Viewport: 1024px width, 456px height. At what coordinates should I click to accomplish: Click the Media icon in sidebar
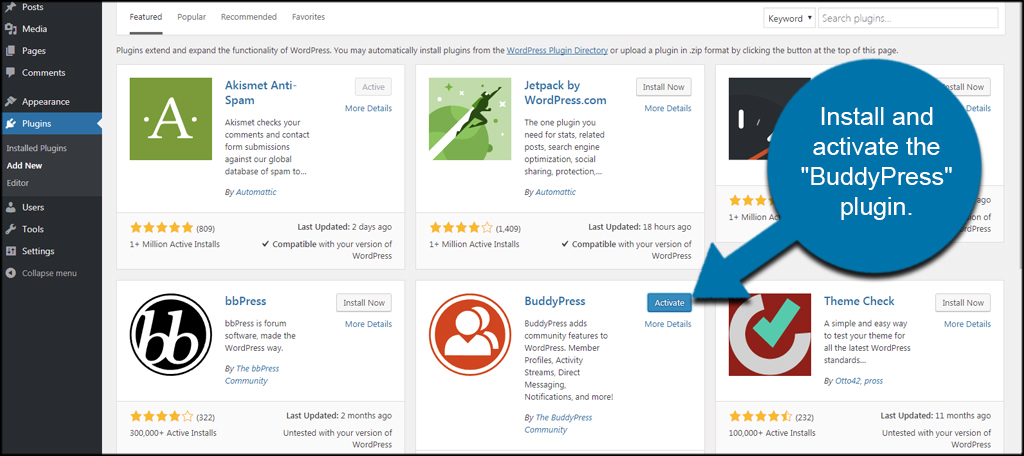click(10, 29)
